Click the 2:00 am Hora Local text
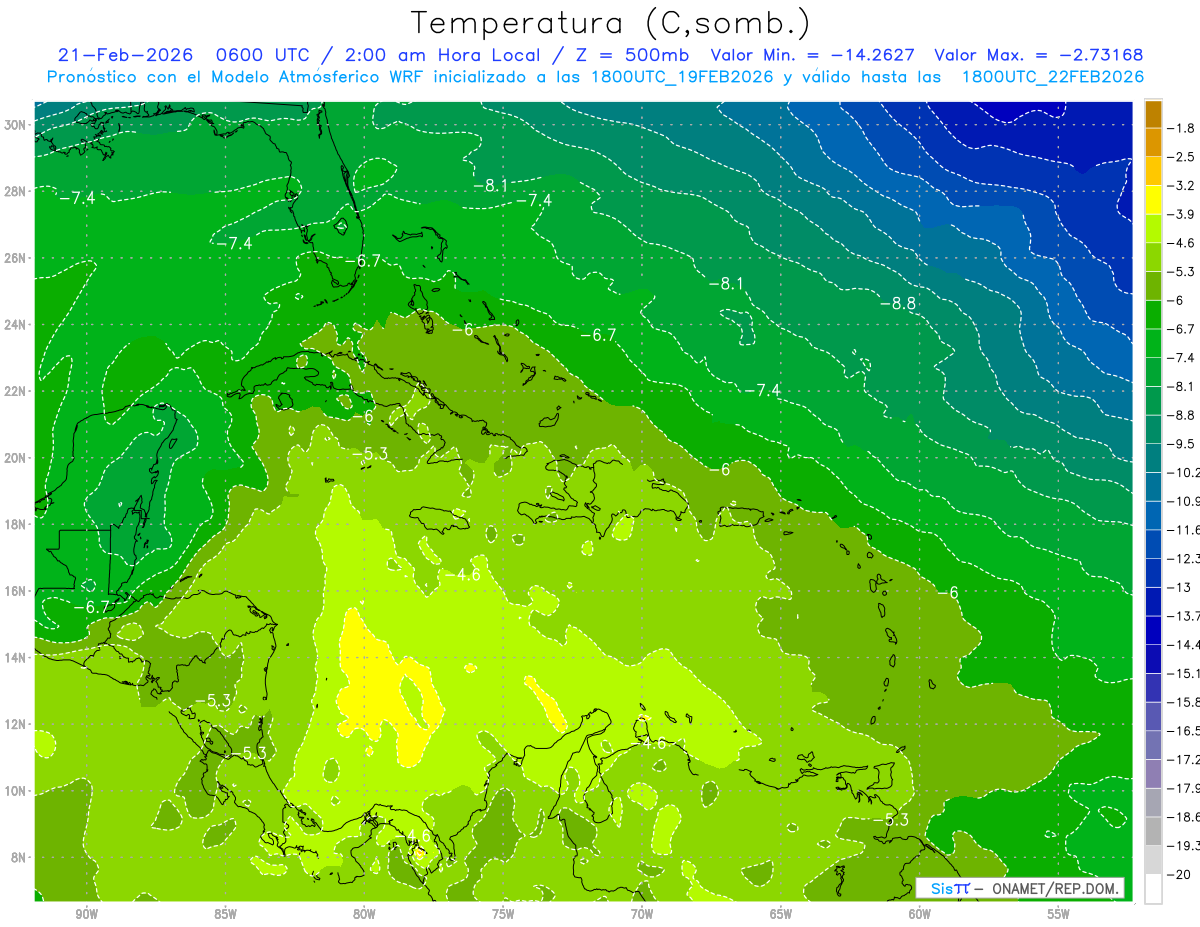Viewport: 1200px width, 927px height. pyautogui.click(x=441, y=55)
